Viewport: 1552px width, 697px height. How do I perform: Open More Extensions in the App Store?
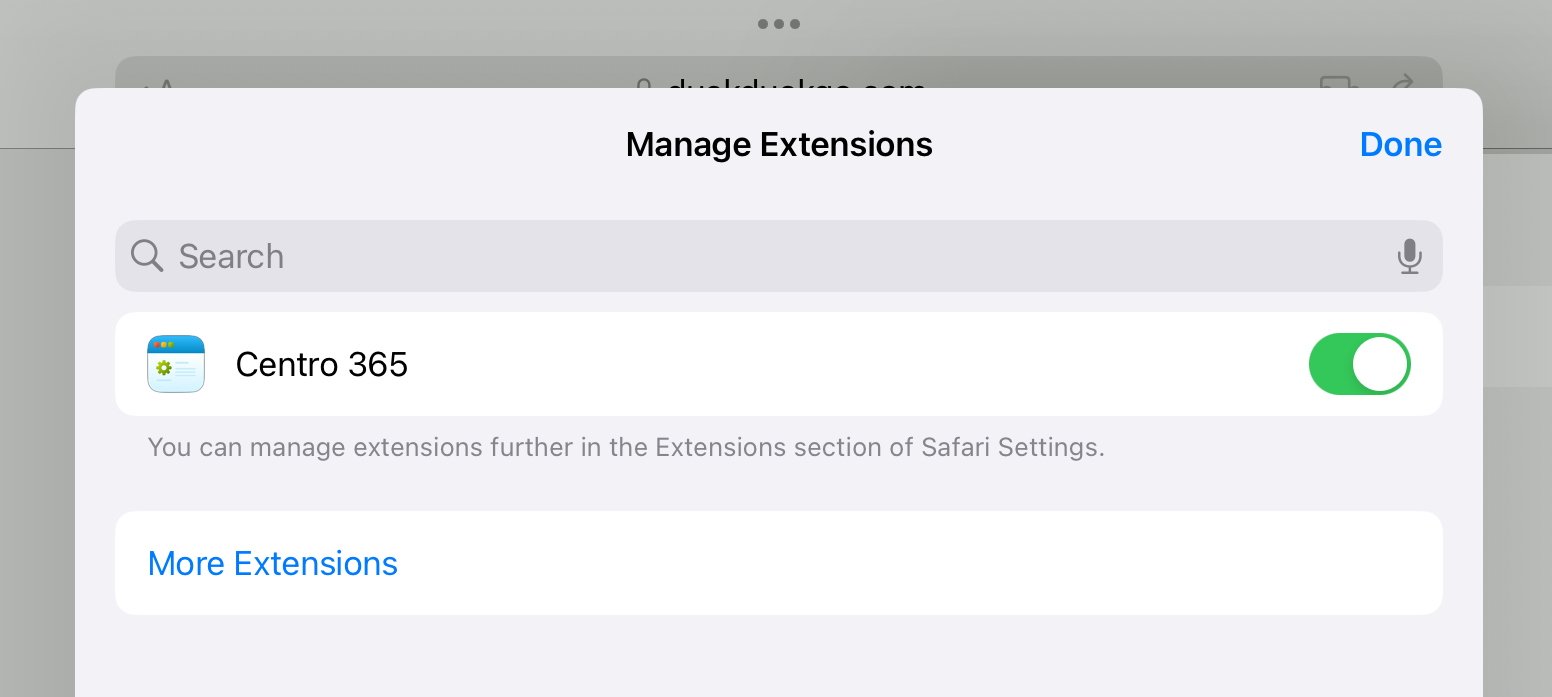tap(272, 563)
